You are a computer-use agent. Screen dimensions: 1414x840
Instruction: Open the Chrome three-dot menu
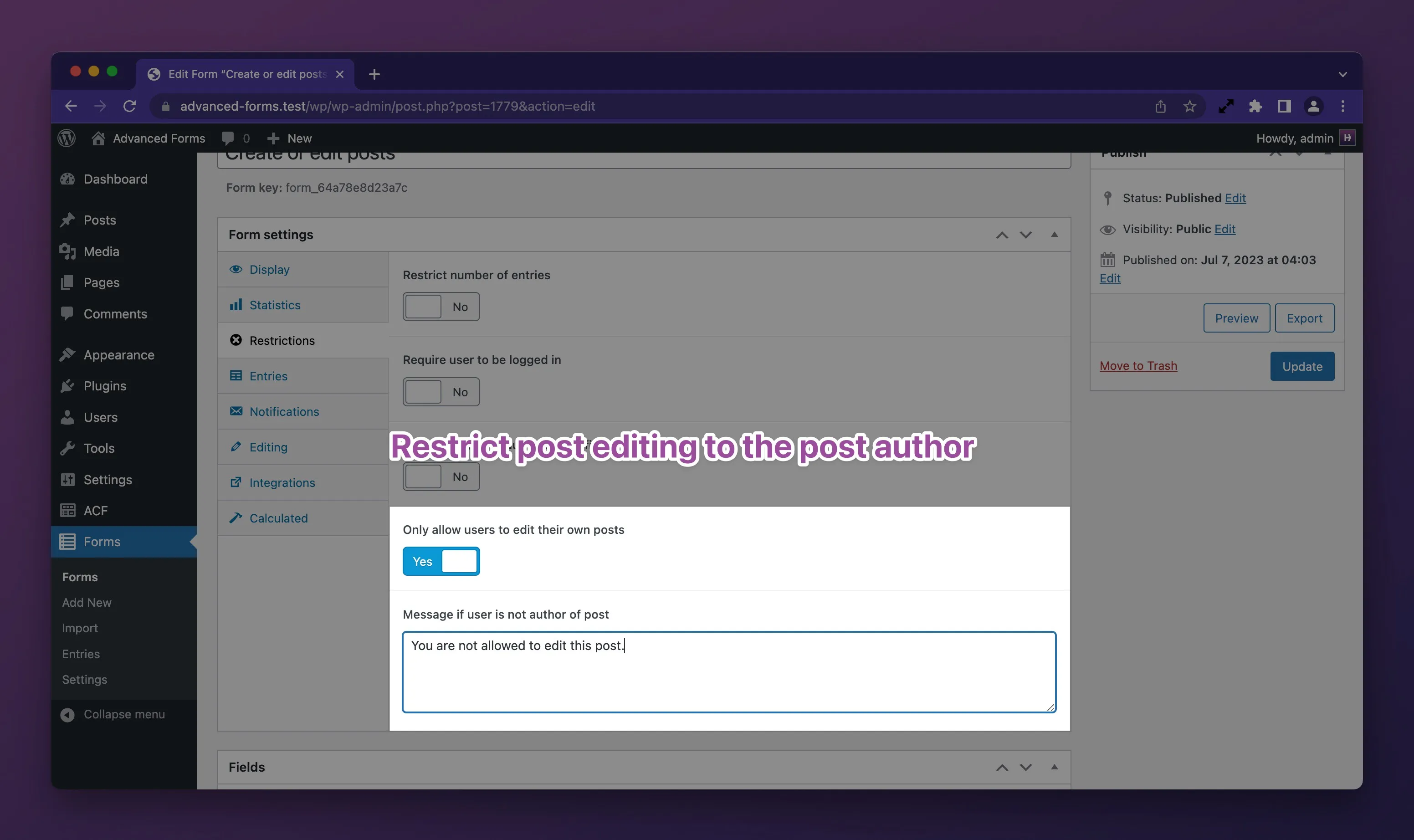1342,106
